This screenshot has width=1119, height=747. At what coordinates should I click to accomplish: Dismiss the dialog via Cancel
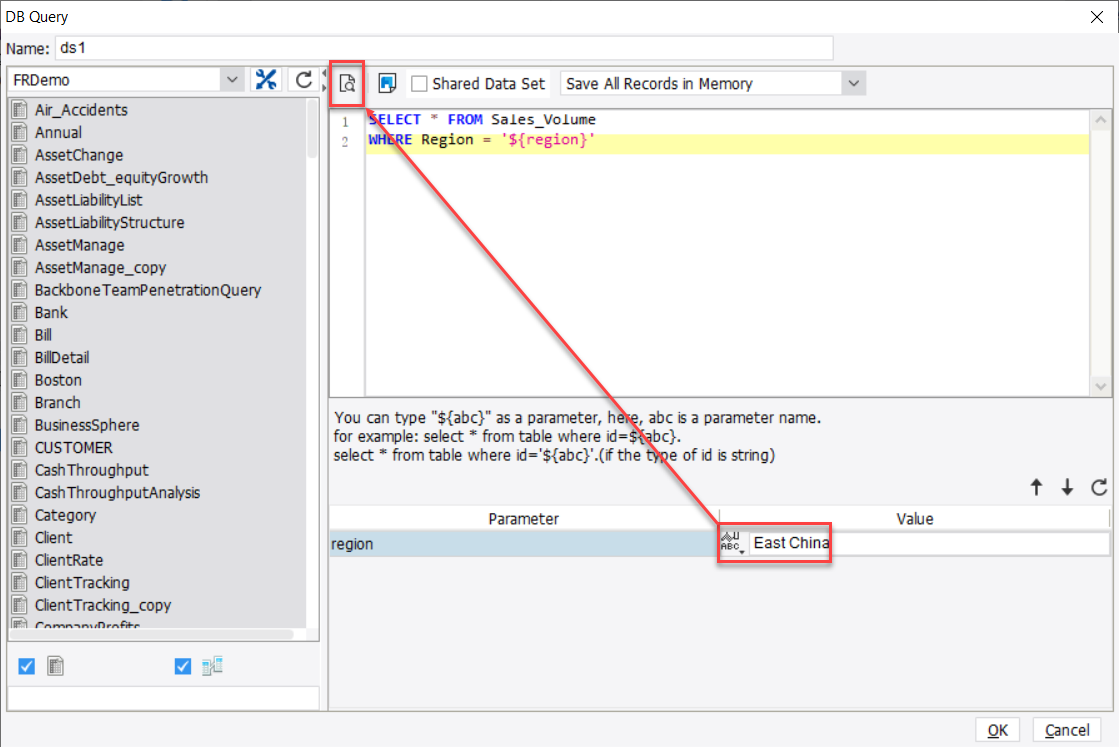[1067, 730]
